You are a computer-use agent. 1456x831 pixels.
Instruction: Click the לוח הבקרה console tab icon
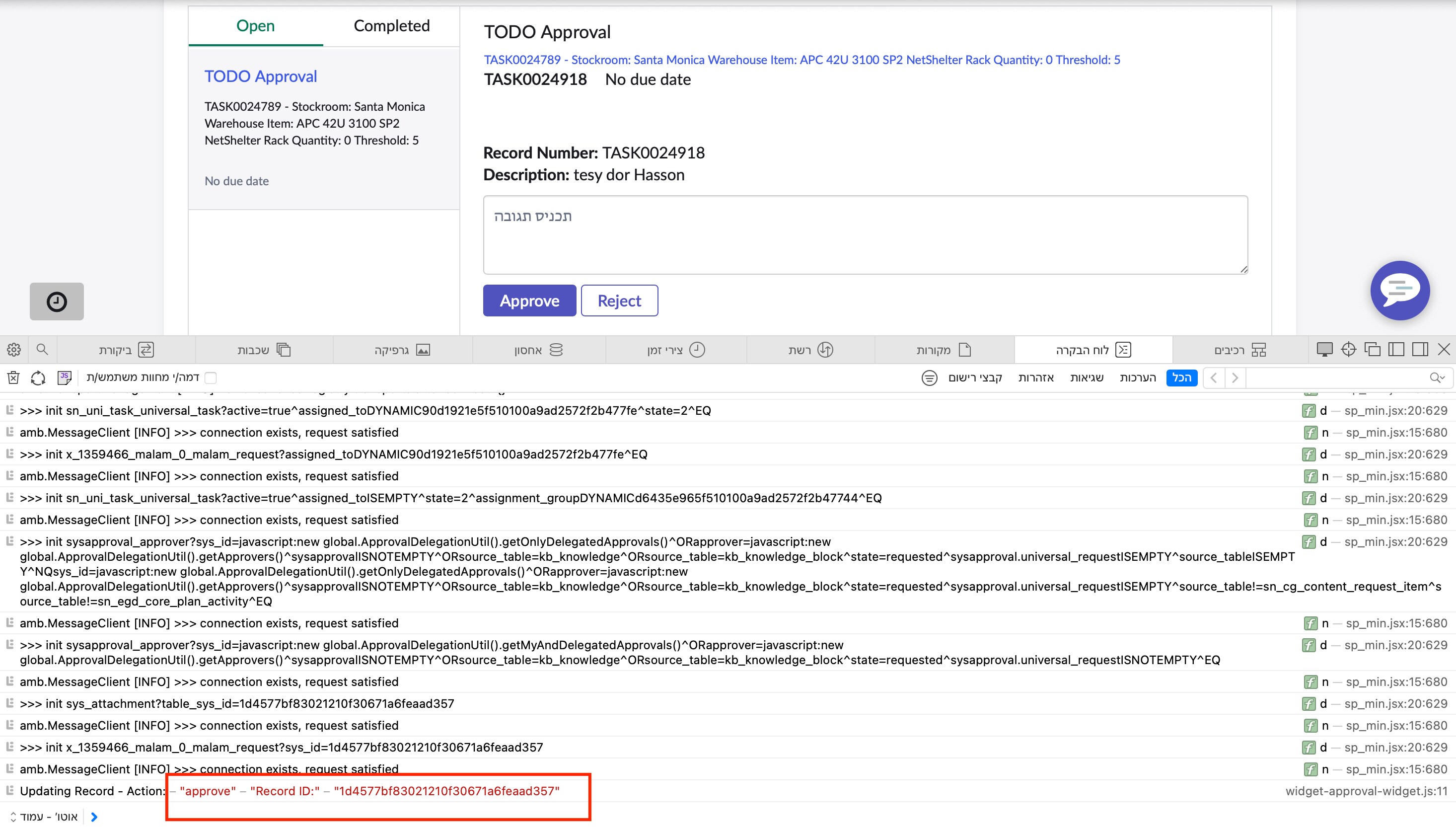pos(1123,349)
